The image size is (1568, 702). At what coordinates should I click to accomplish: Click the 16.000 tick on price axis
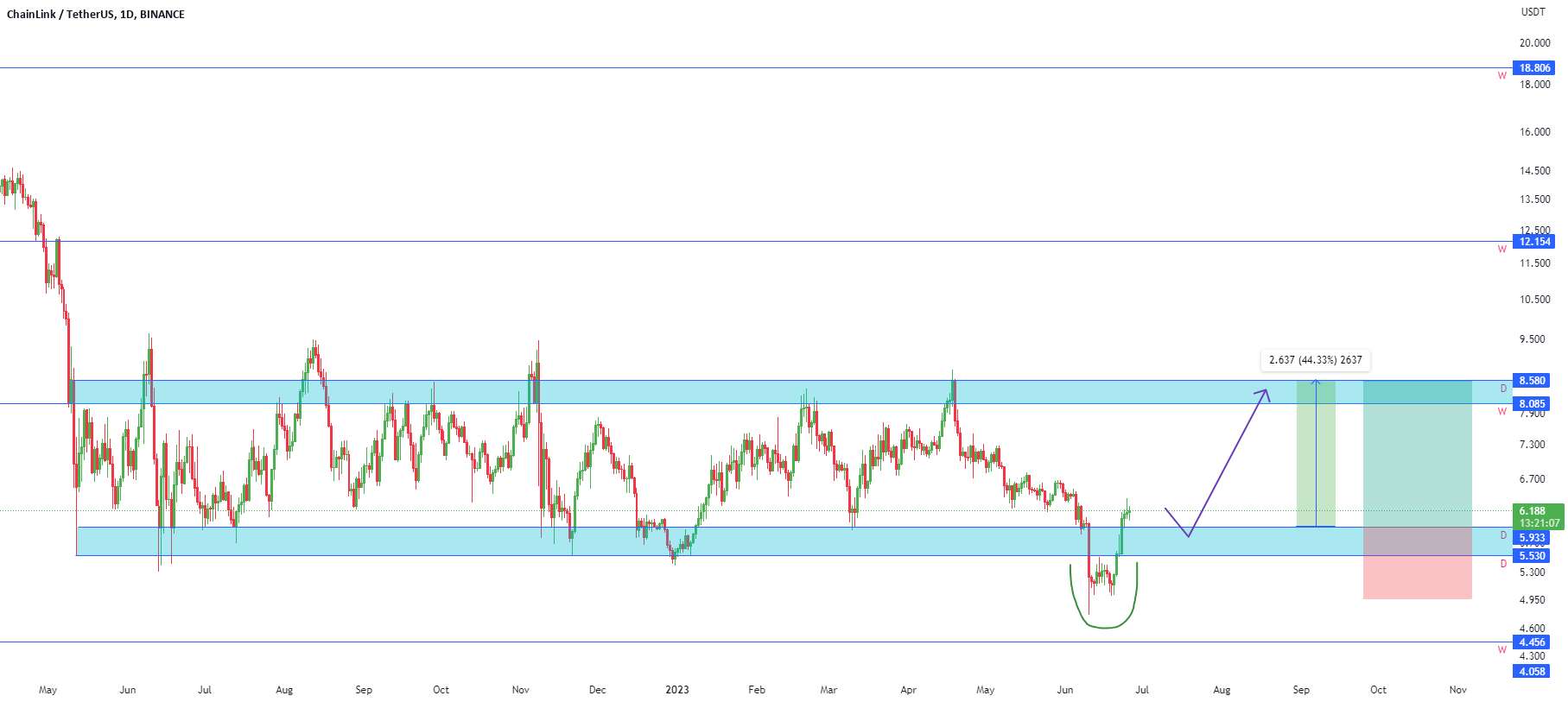1535,132
